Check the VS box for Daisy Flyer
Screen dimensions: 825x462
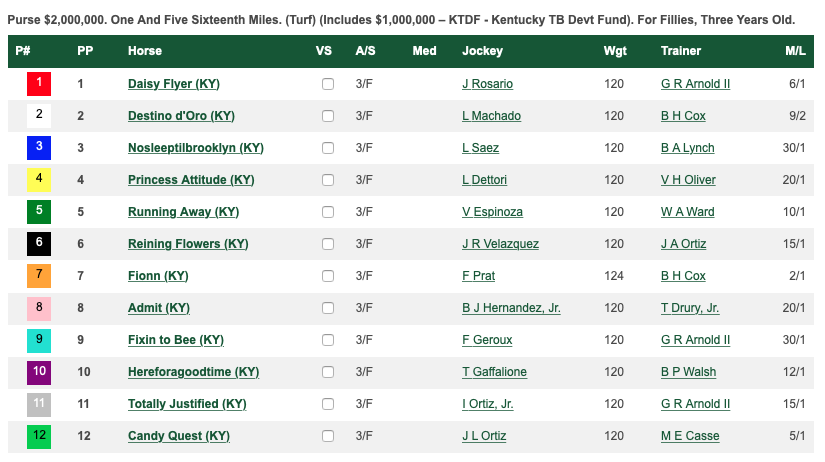pos(328,84)
